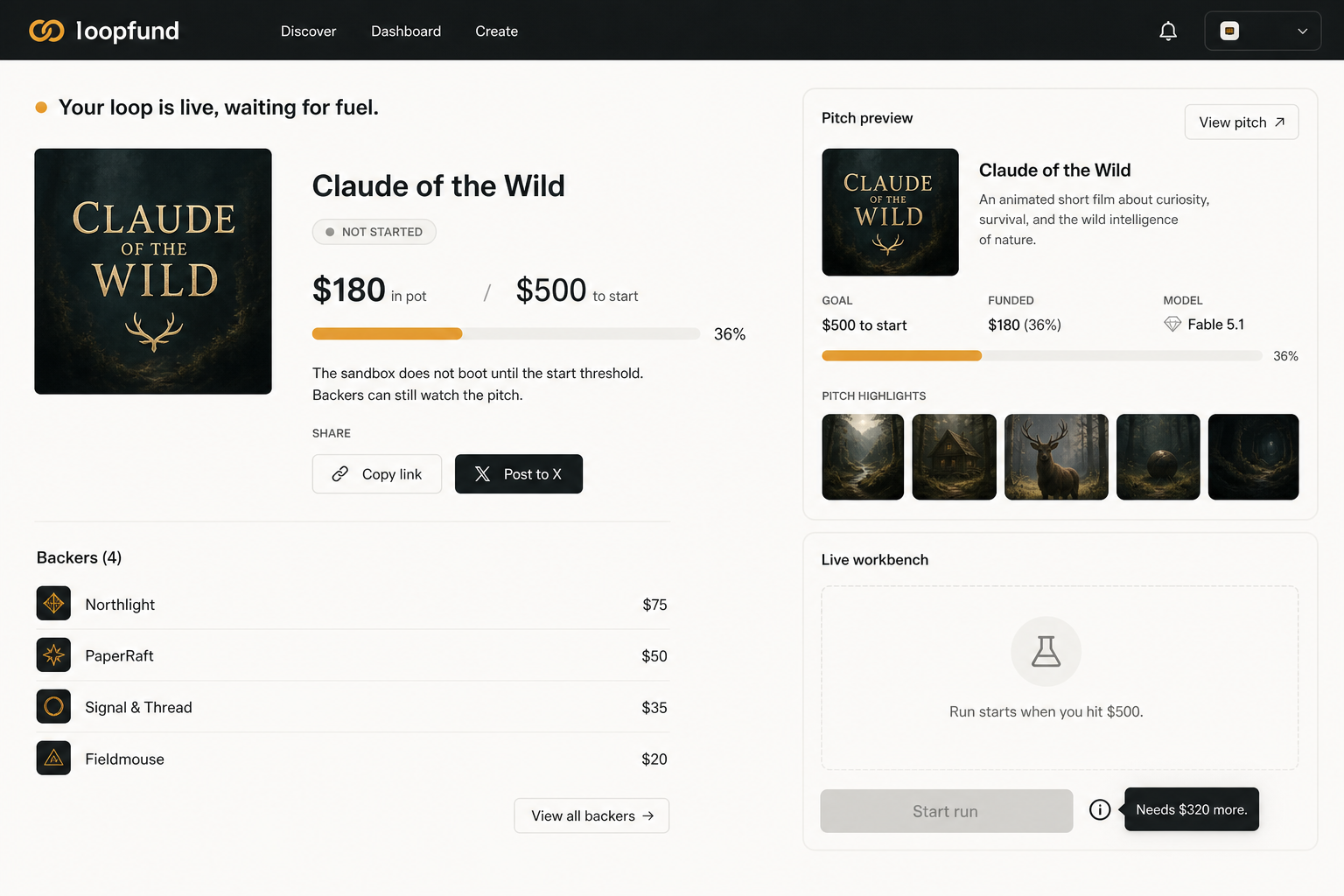Open View pitch link

1242,122
